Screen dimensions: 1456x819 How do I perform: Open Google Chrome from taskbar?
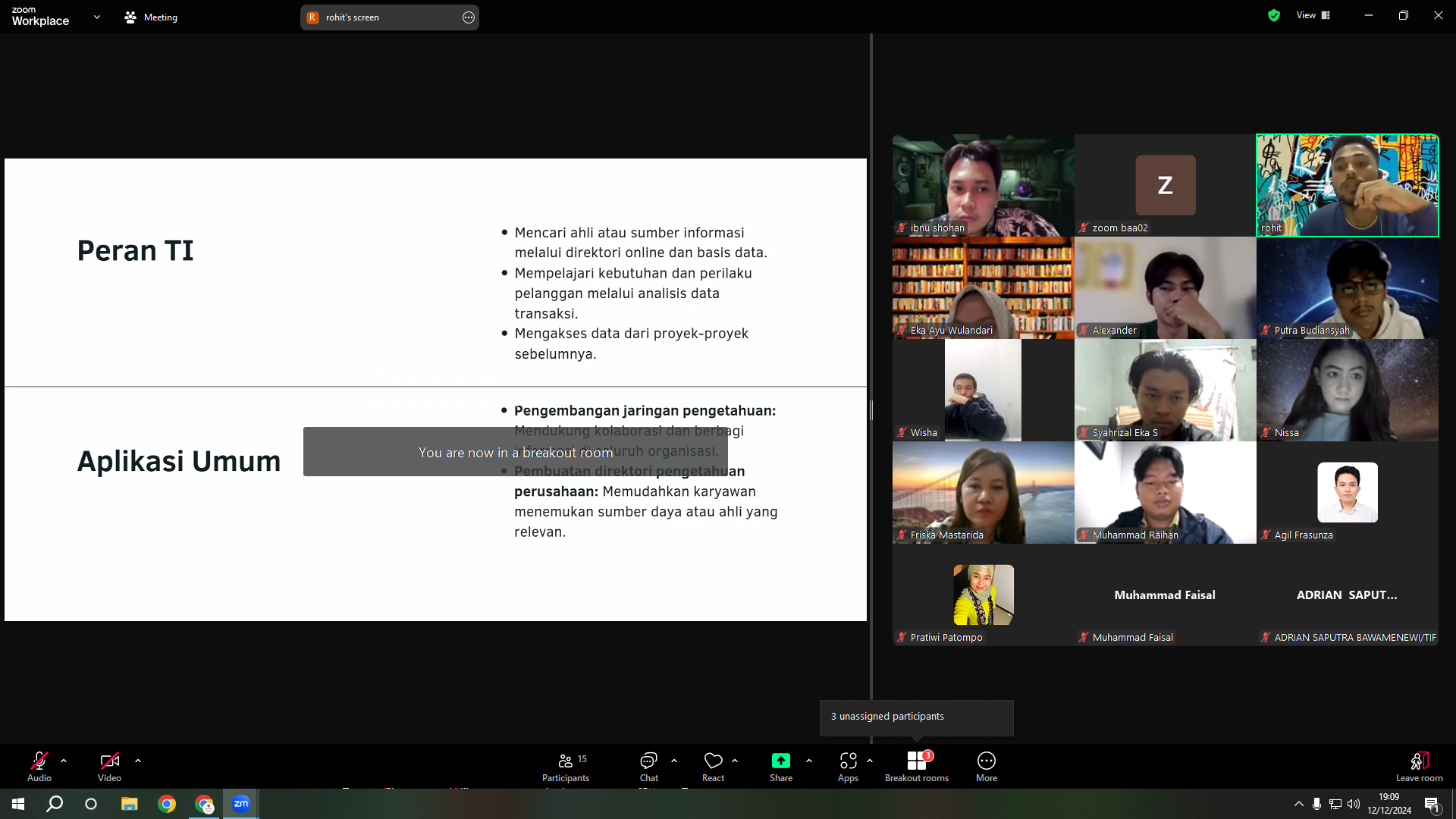point(167,804)
